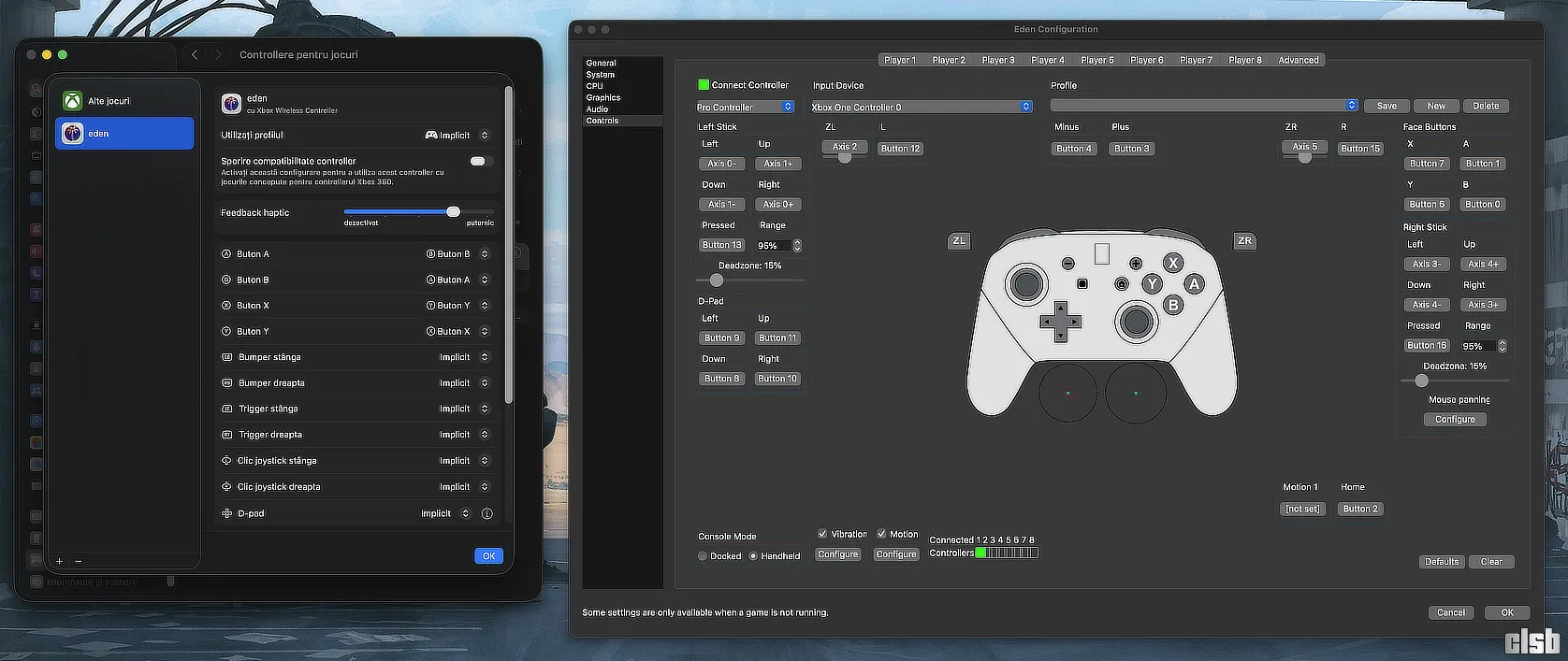Select Graphics in the settings list
The image size is (1568, 661).
(603, 97)
